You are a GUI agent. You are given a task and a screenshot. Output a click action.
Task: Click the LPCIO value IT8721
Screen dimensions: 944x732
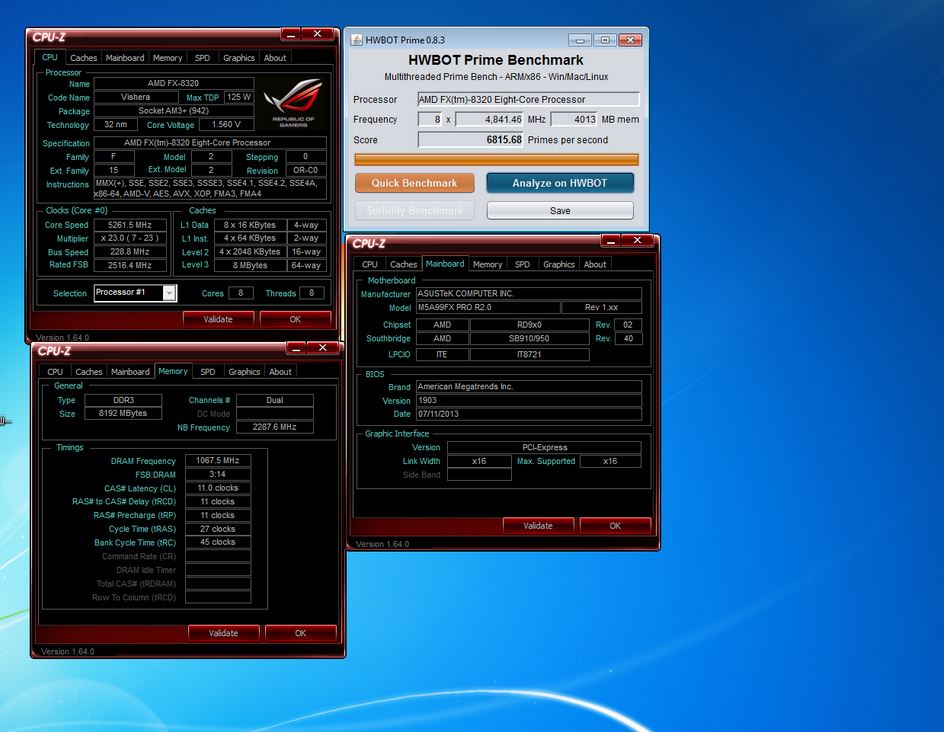(529, 355)
